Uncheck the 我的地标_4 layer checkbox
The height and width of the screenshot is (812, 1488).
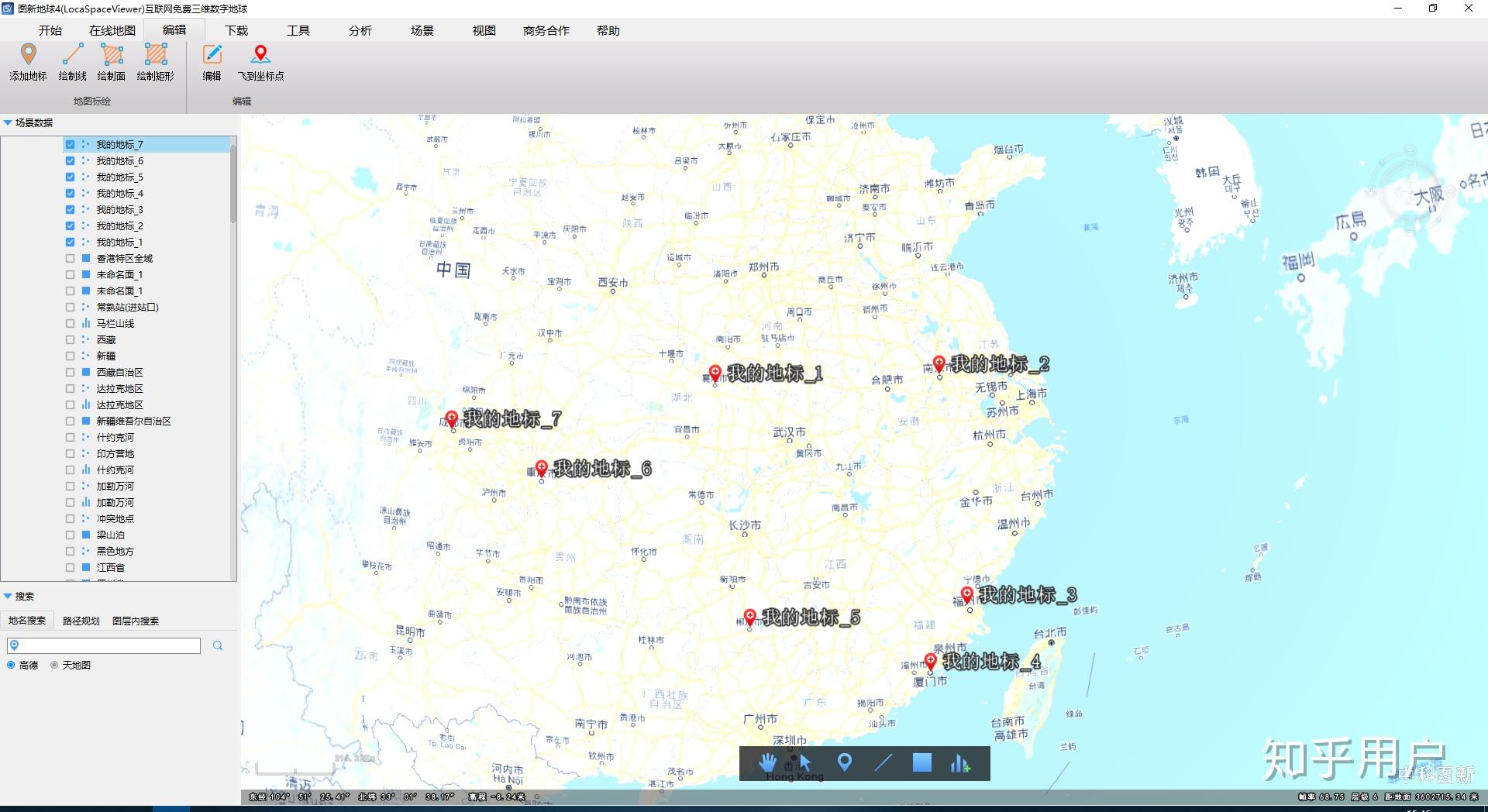[70, 193]
